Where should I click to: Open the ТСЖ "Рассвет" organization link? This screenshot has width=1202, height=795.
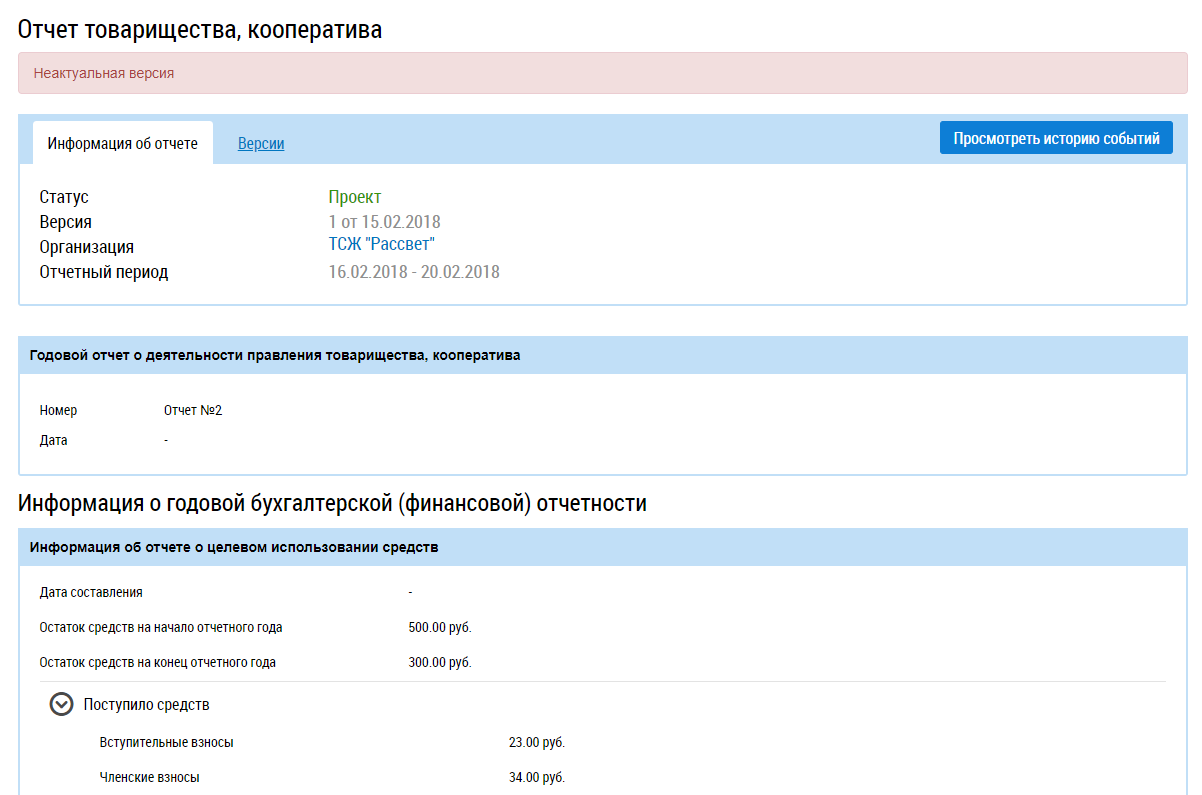[381, 245]
